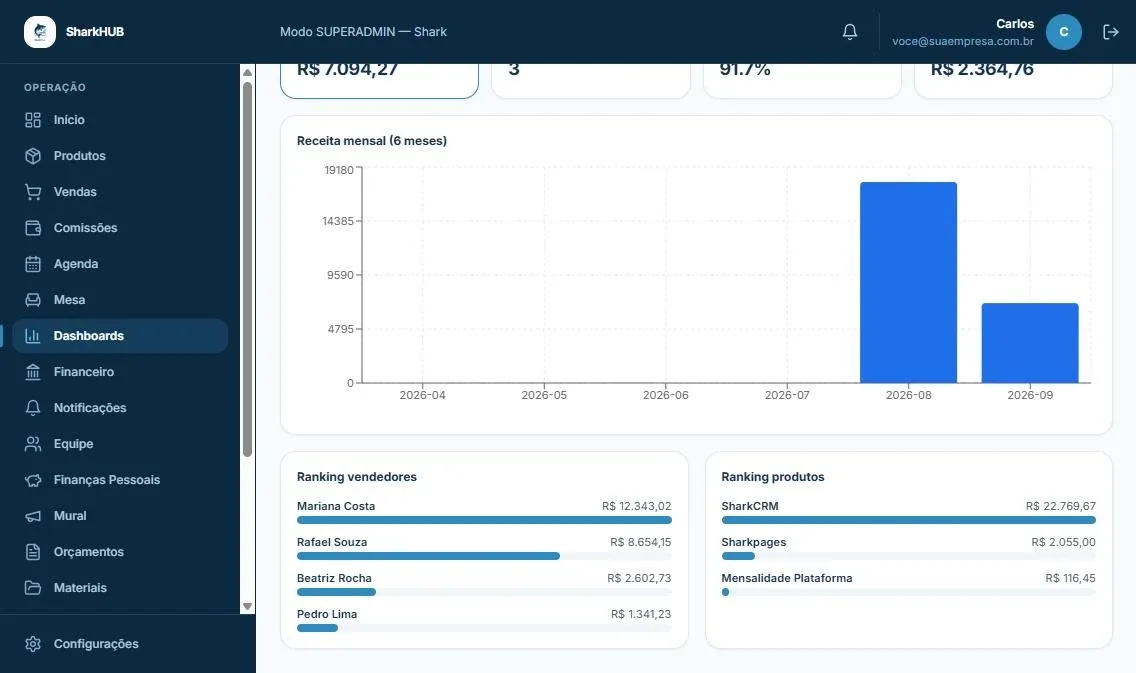The height and width of the screenshot is (673, 1136).
Task: Click the Mural megaphone icon
Action: (33, 516)
